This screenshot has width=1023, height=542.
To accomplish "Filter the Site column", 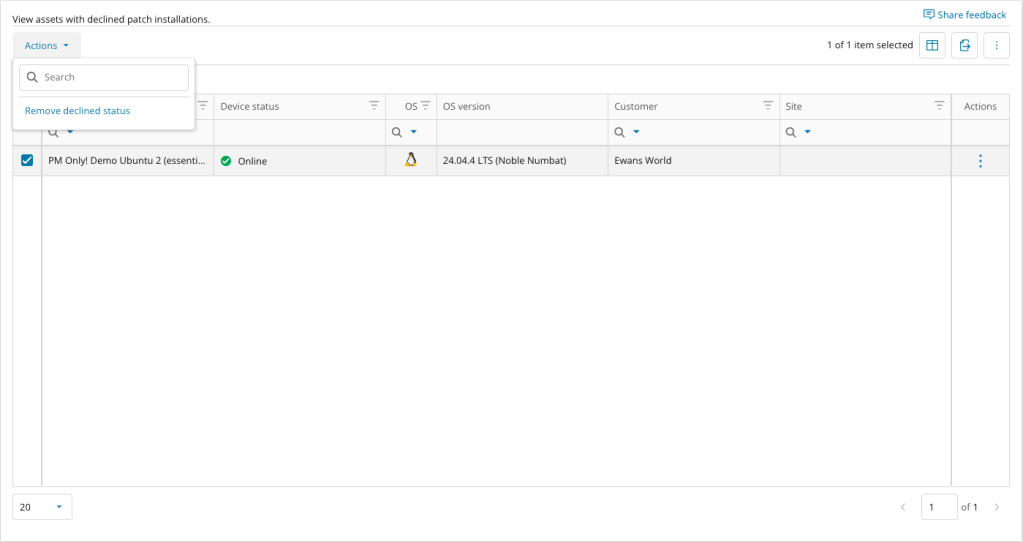I will click(x=939, y=105).
